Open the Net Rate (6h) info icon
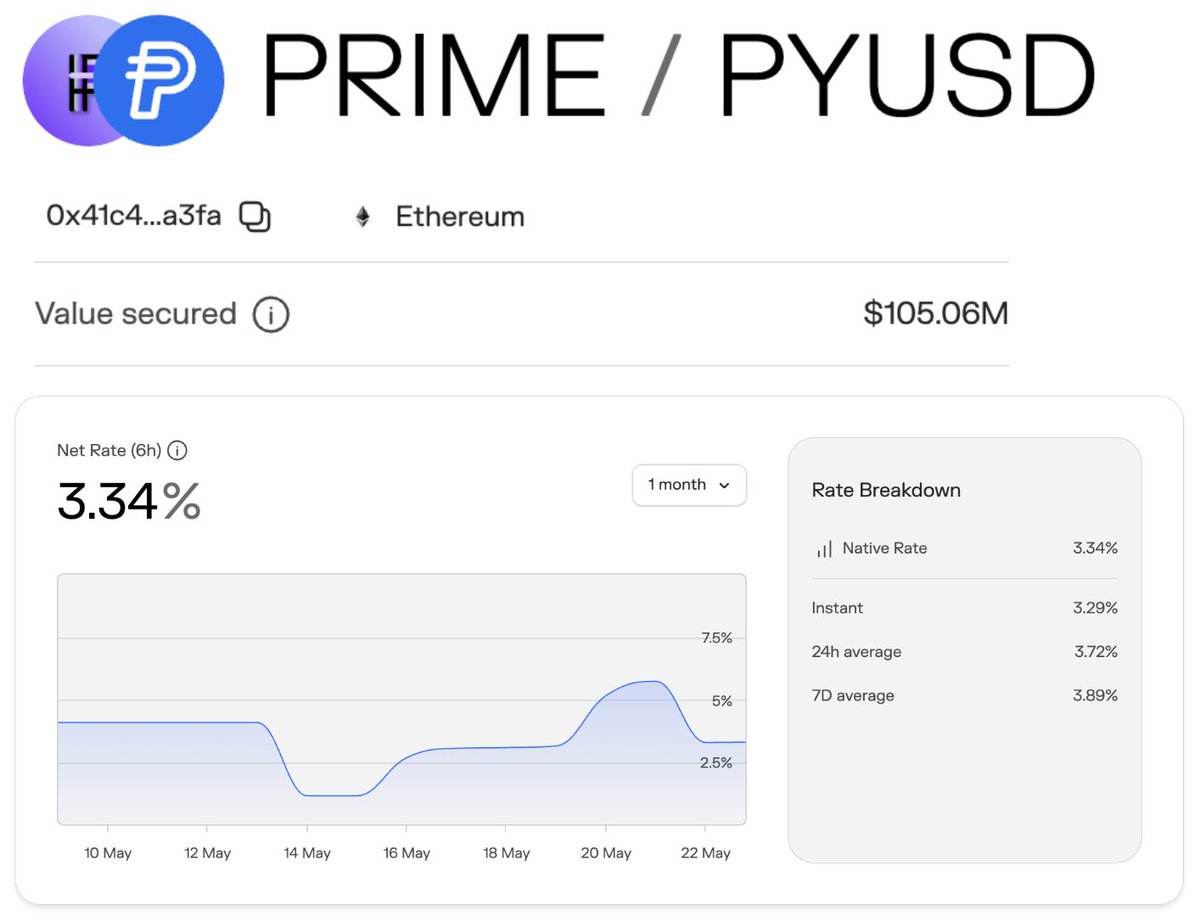The height and width of the screenshot is (922, 1200). (x=177, y=451)
